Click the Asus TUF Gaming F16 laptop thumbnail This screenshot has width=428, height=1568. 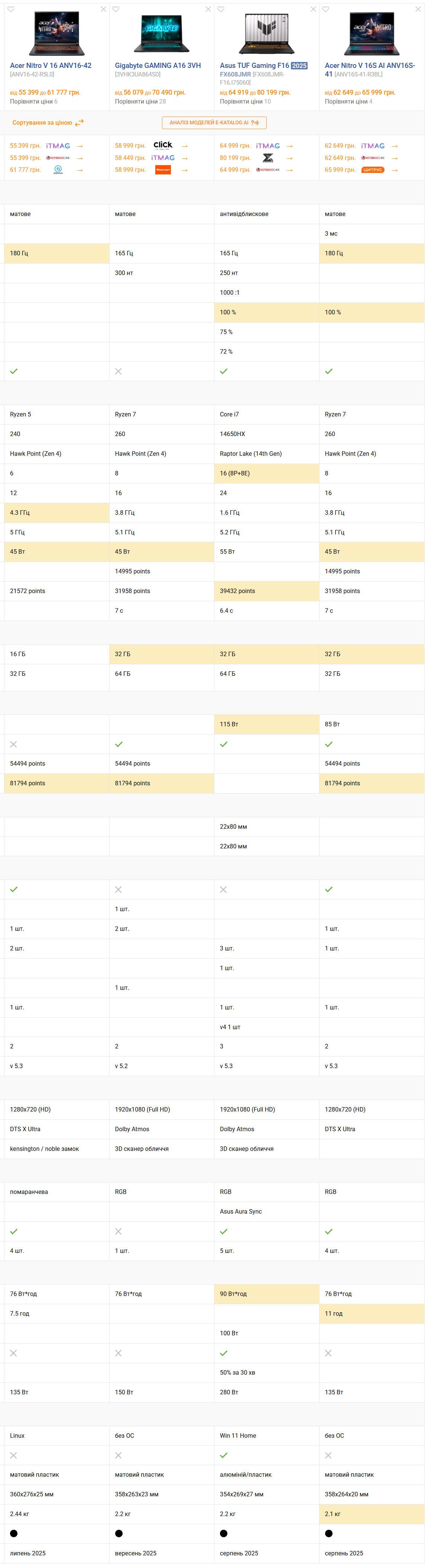[x=266, y=33]
